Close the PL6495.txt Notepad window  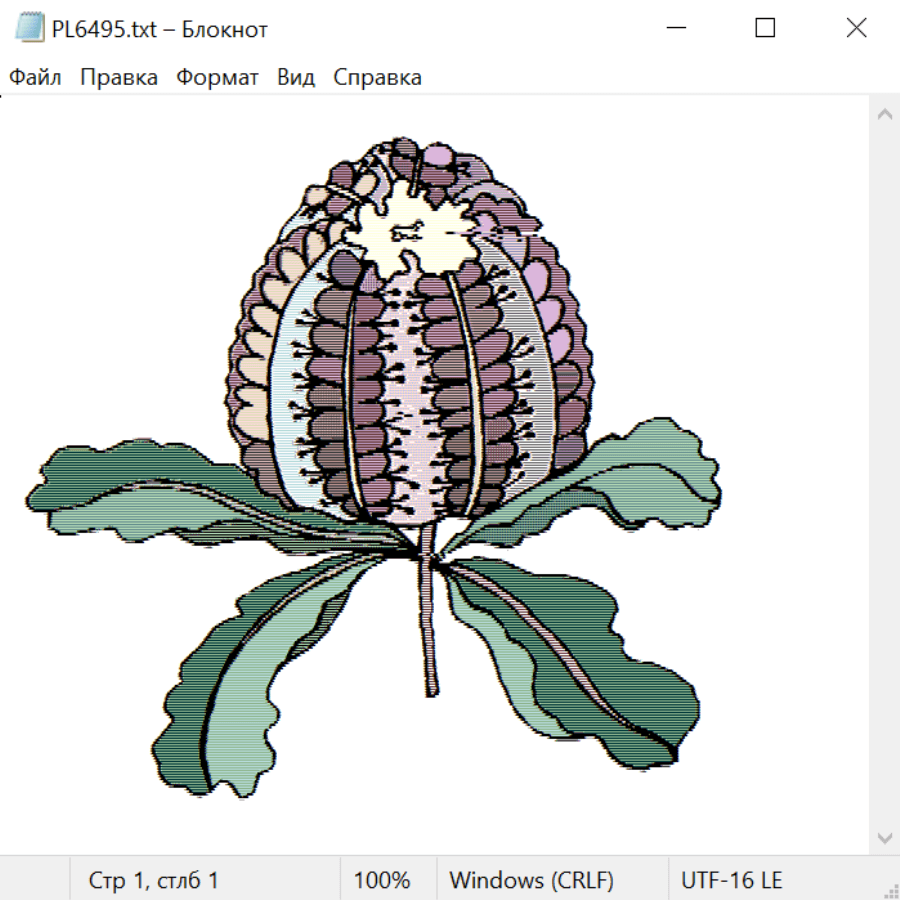tap(856, 29)
